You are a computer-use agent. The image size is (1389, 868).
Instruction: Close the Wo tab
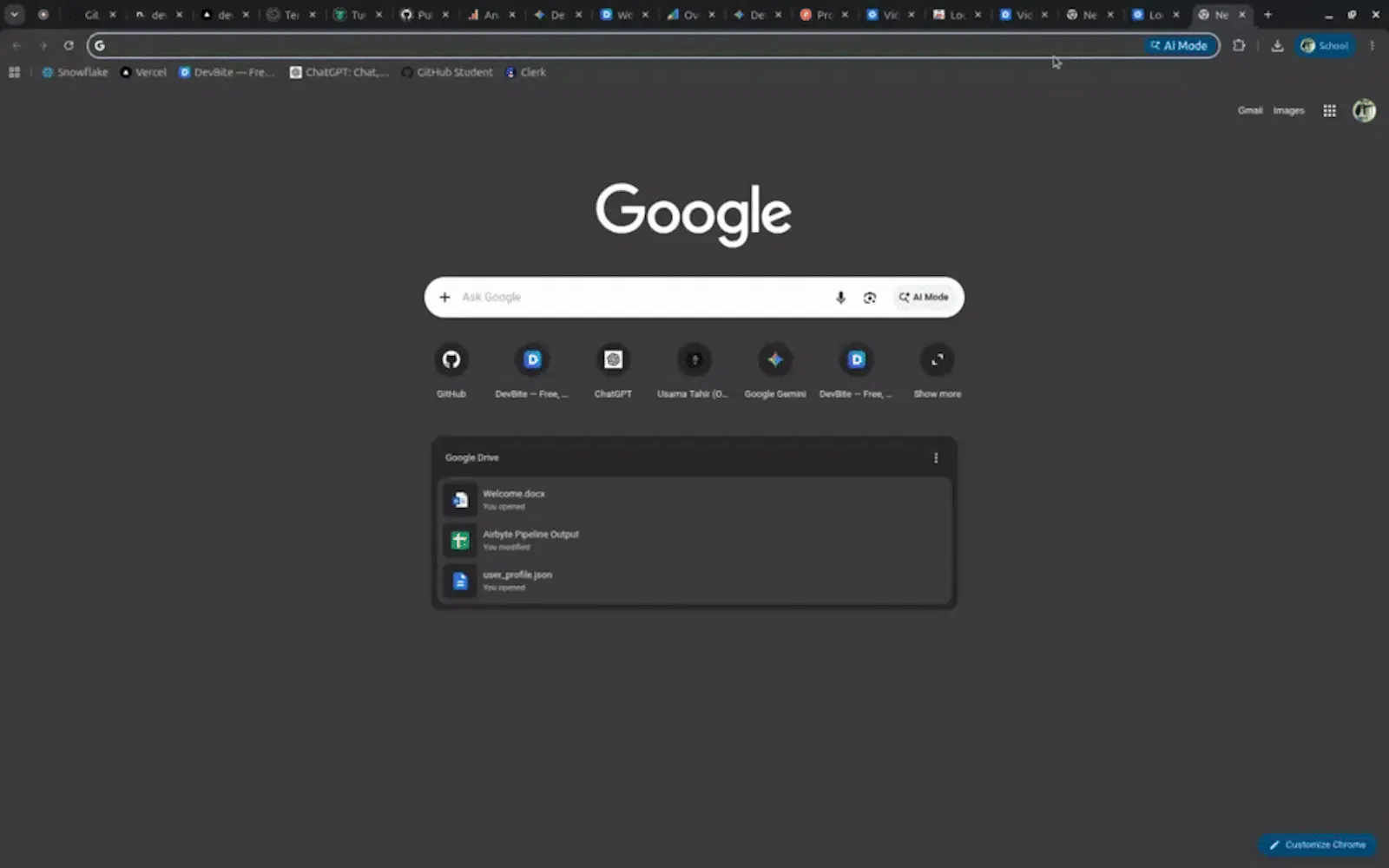[x=645, y=15]
